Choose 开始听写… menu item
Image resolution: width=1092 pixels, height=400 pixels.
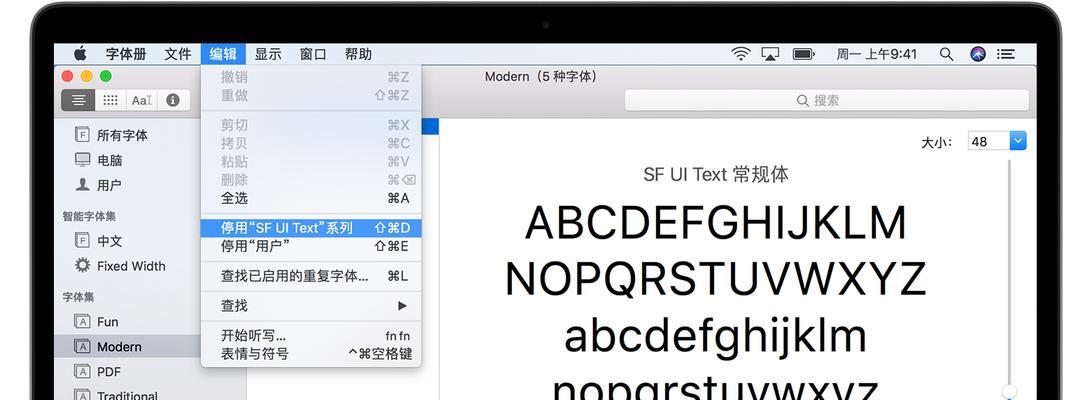pos(311,336)
